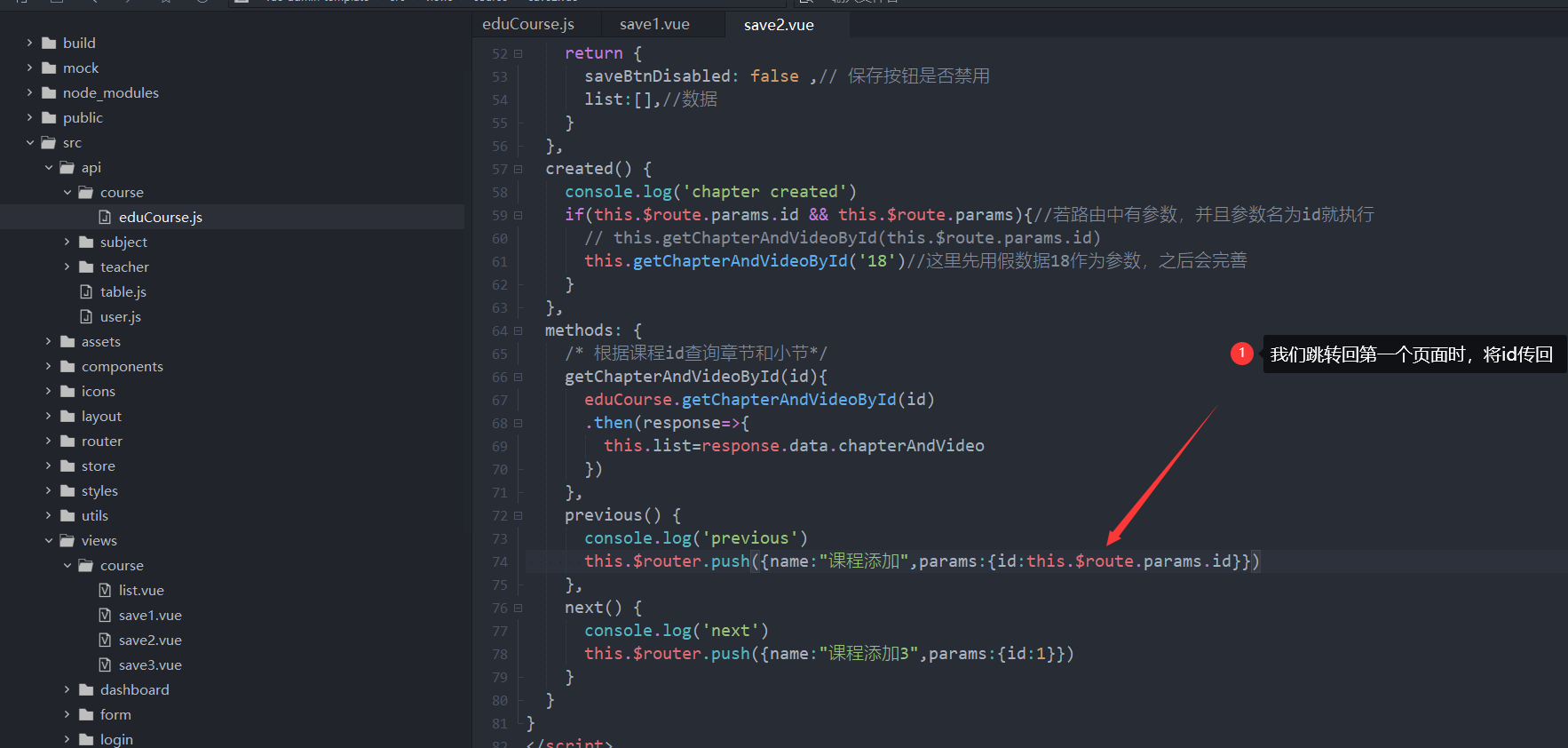
Task: Click response.data.chapterAndVideo text
Action: click(843, 446)
